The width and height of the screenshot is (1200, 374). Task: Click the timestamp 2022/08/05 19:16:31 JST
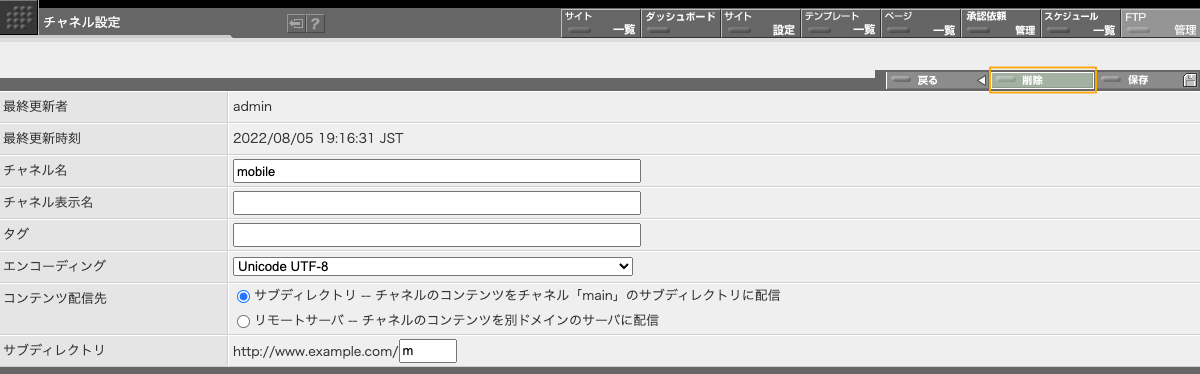318,138
